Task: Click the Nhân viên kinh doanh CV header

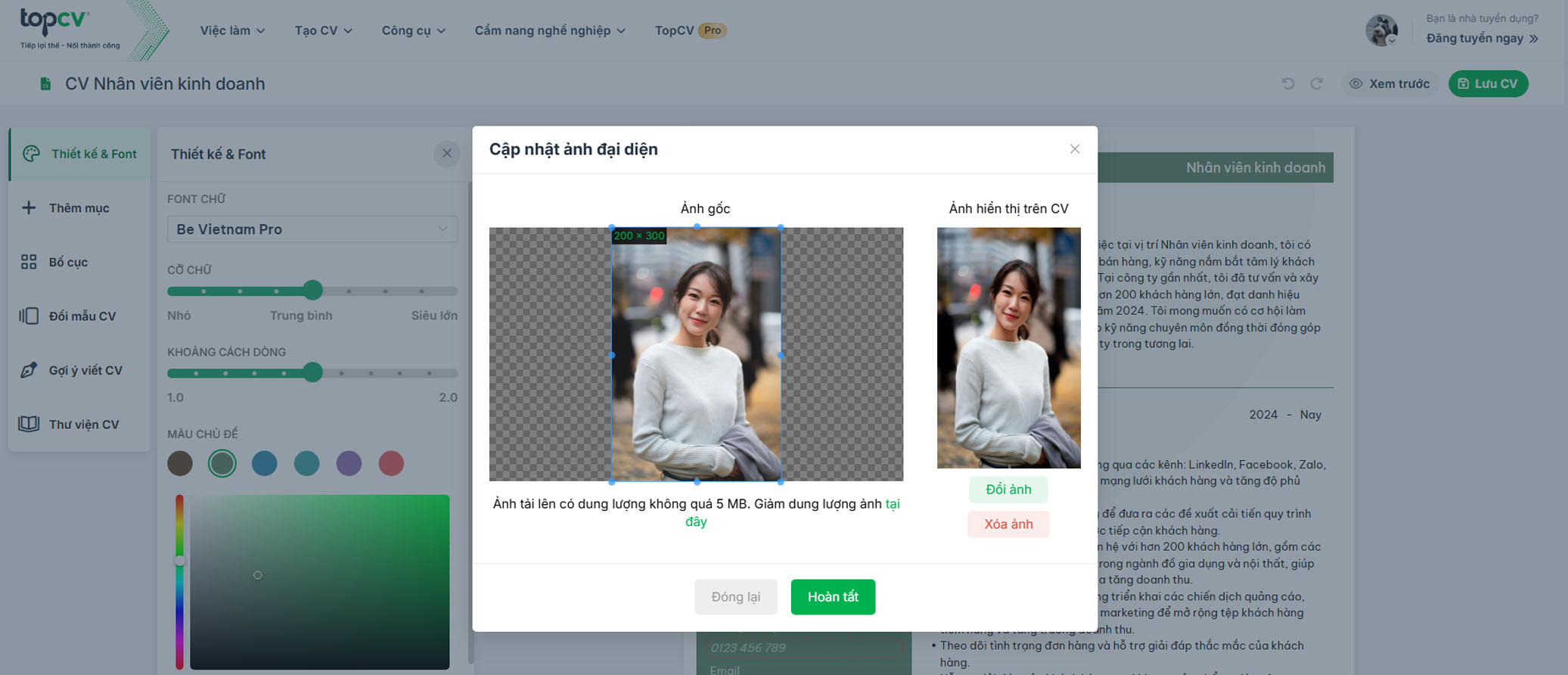Action: 1255,167
